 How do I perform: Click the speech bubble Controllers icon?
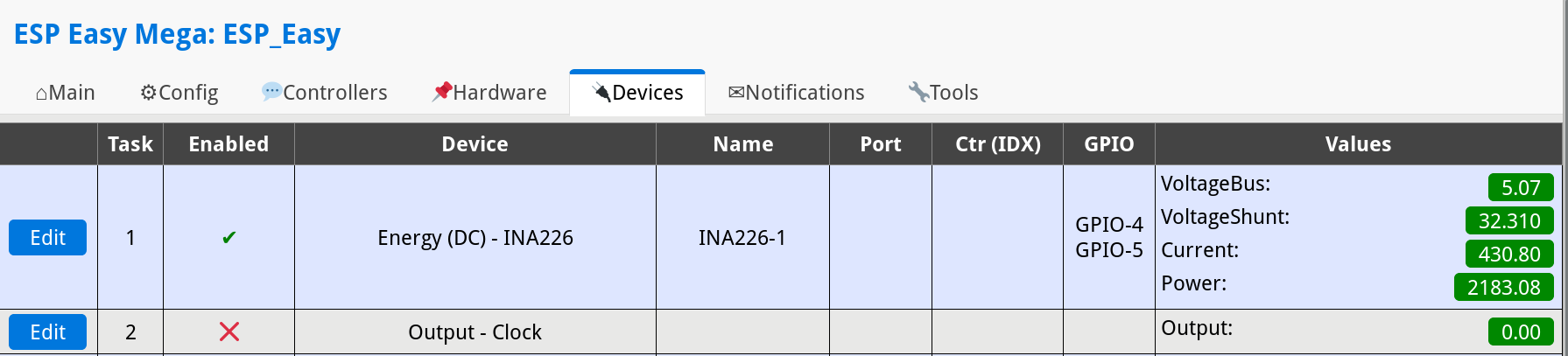271,91
